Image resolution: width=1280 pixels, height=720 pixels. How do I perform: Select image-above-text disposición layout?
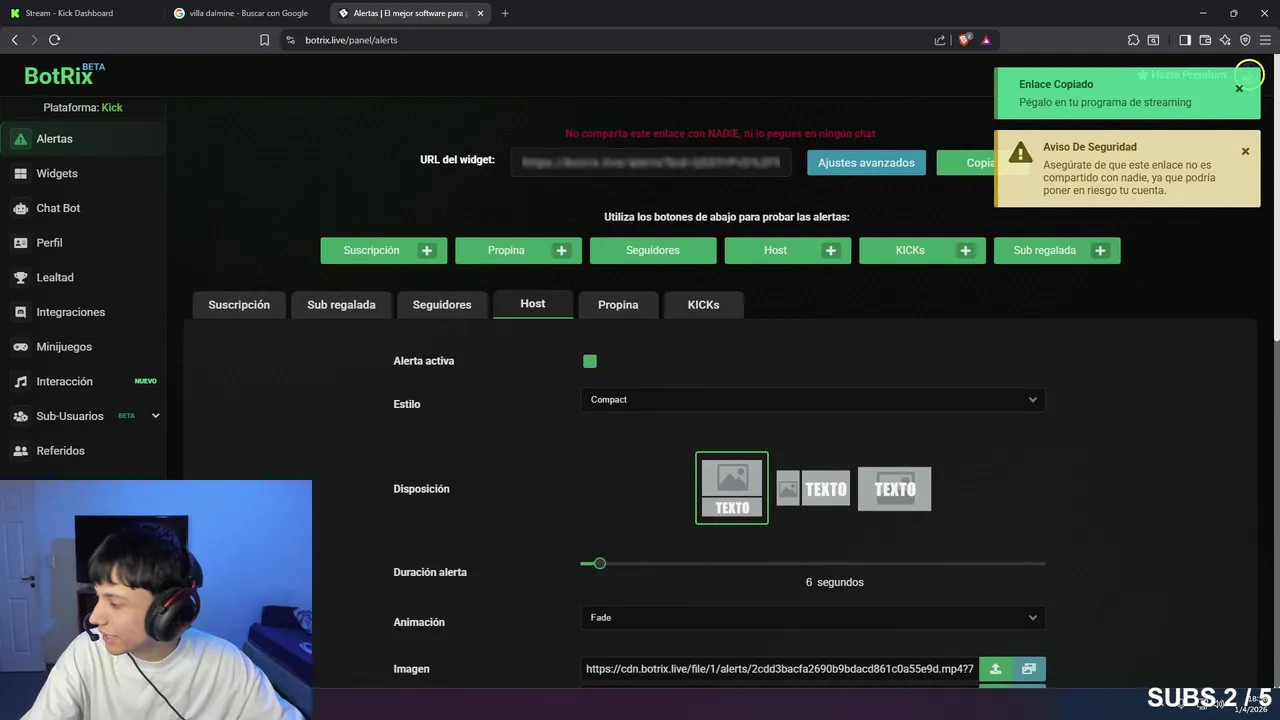[732, 488]
